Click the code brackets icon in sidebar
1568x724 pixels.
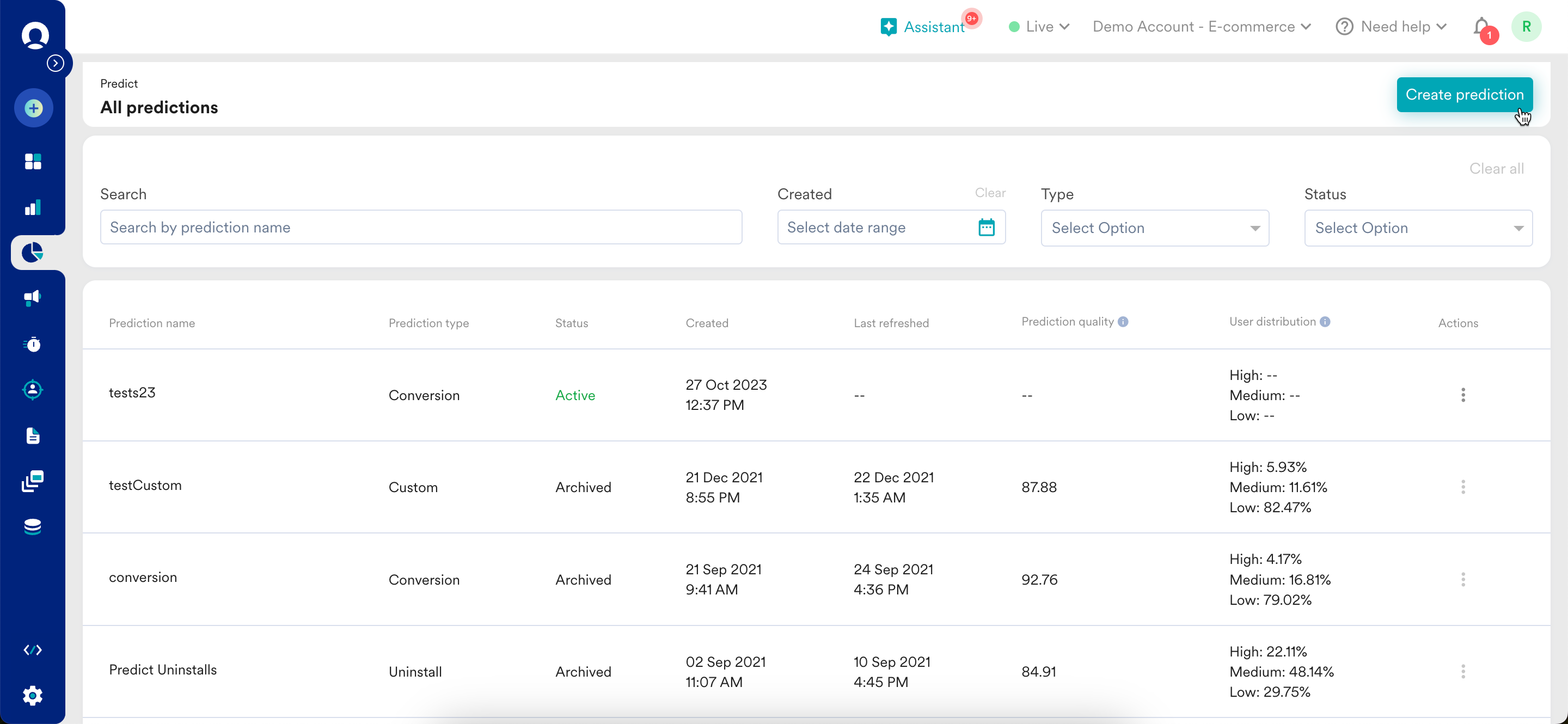pos(33,650)
